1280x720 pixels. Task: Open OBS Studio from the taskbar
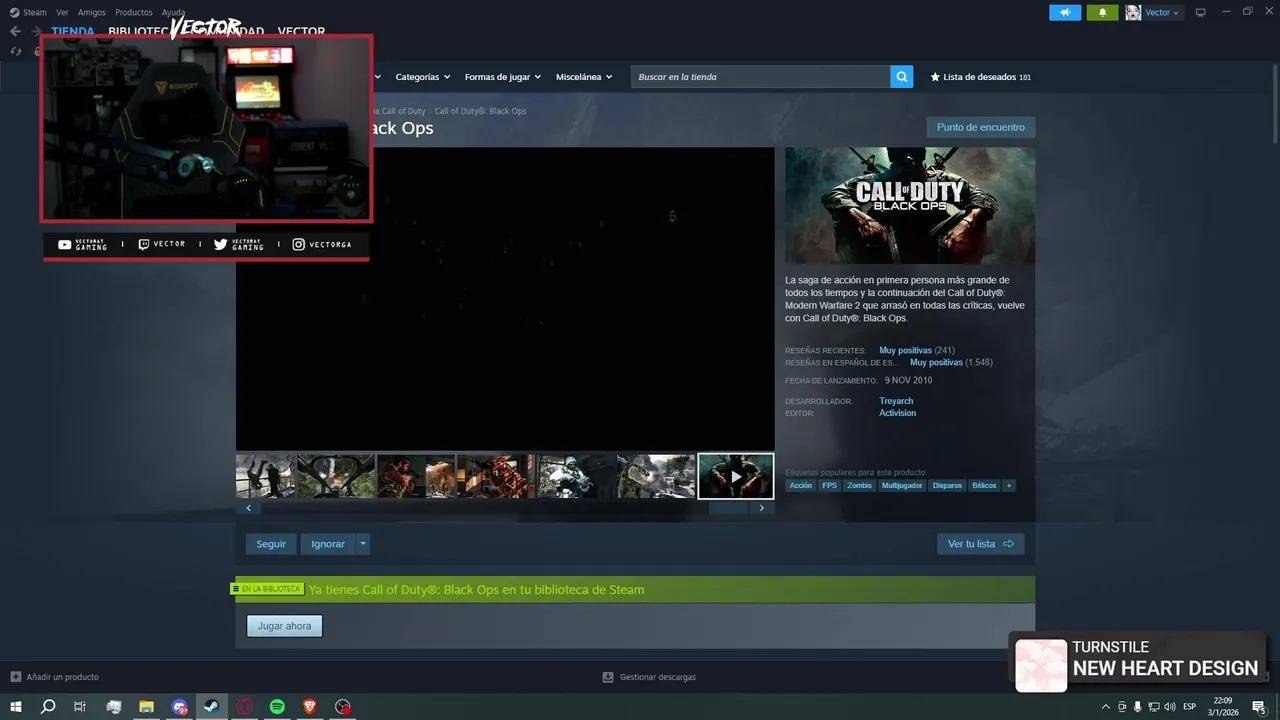(x=343, y=707)
